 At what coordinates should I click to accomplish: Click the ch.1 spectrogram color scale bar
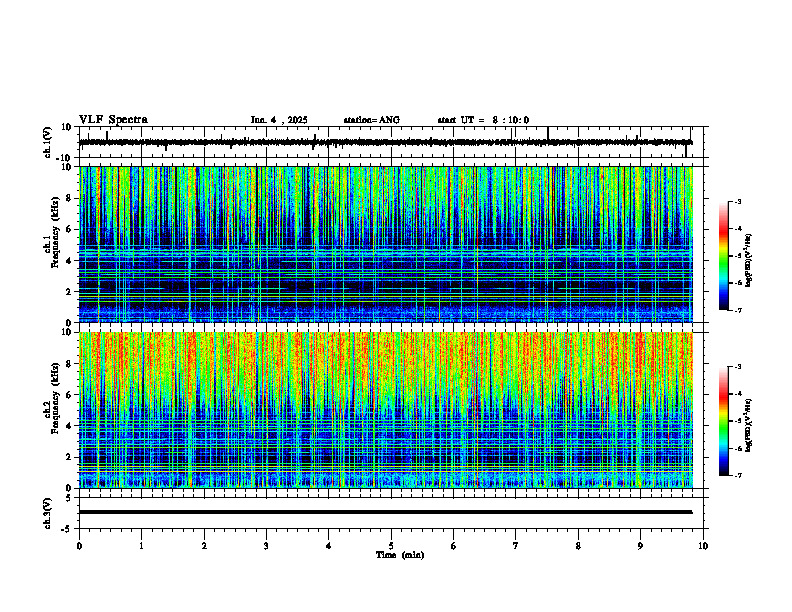tap(724, 256)
